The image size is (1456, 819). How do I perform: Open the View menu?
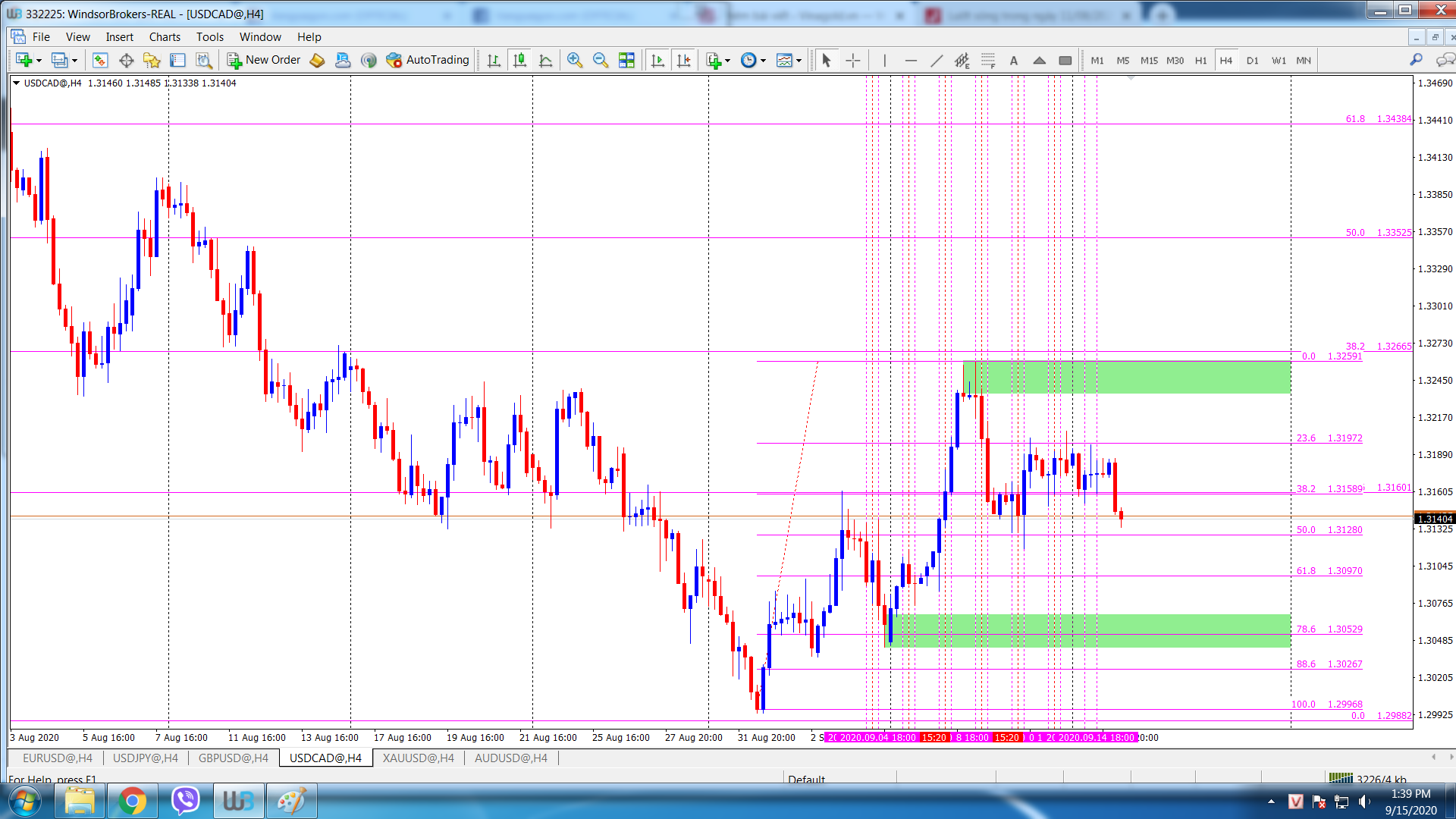click(77, 36)
